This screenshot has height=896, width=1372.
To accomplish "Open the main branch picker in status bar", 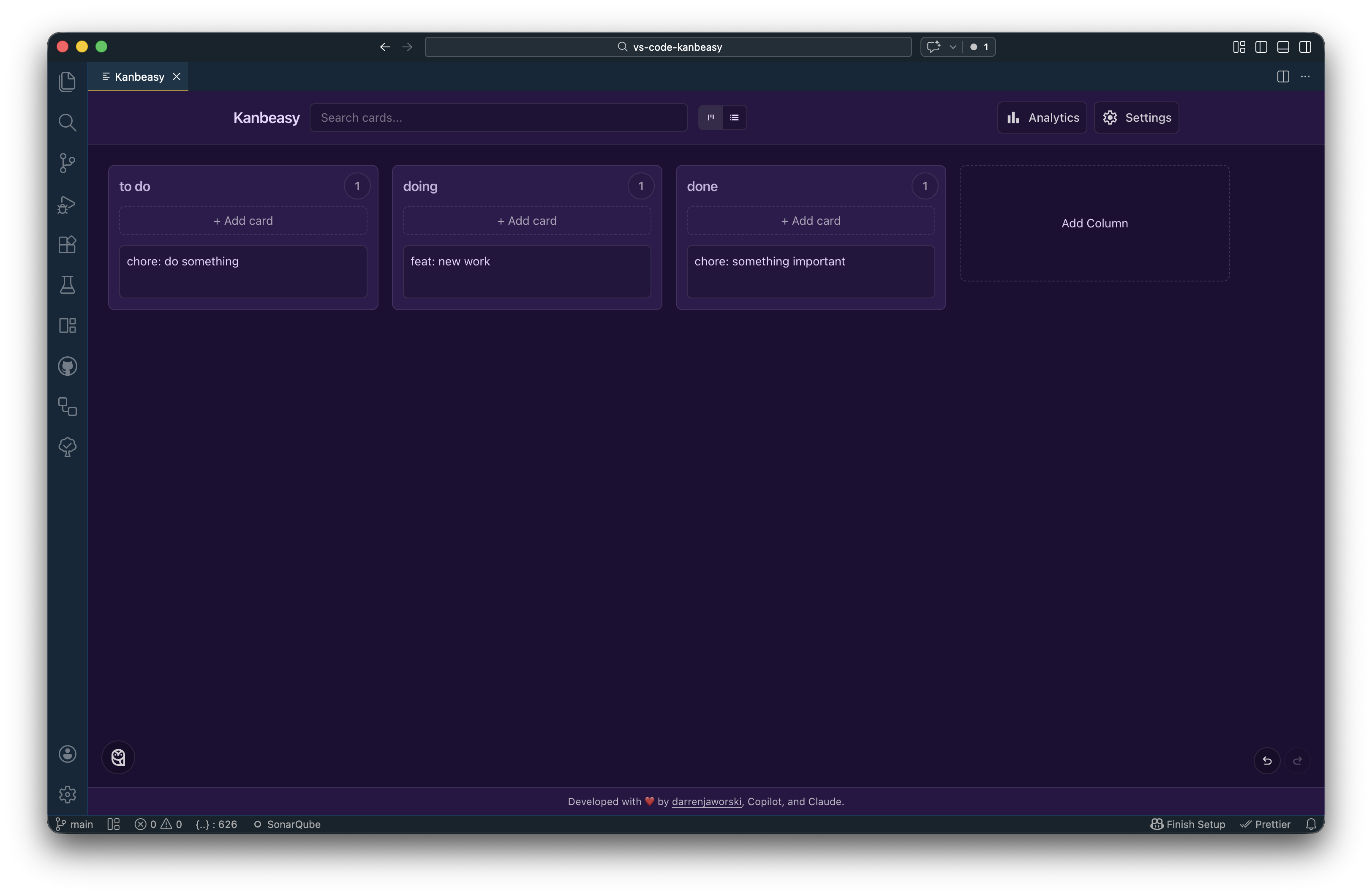I will pyautogui.click(x=74, y=824).
